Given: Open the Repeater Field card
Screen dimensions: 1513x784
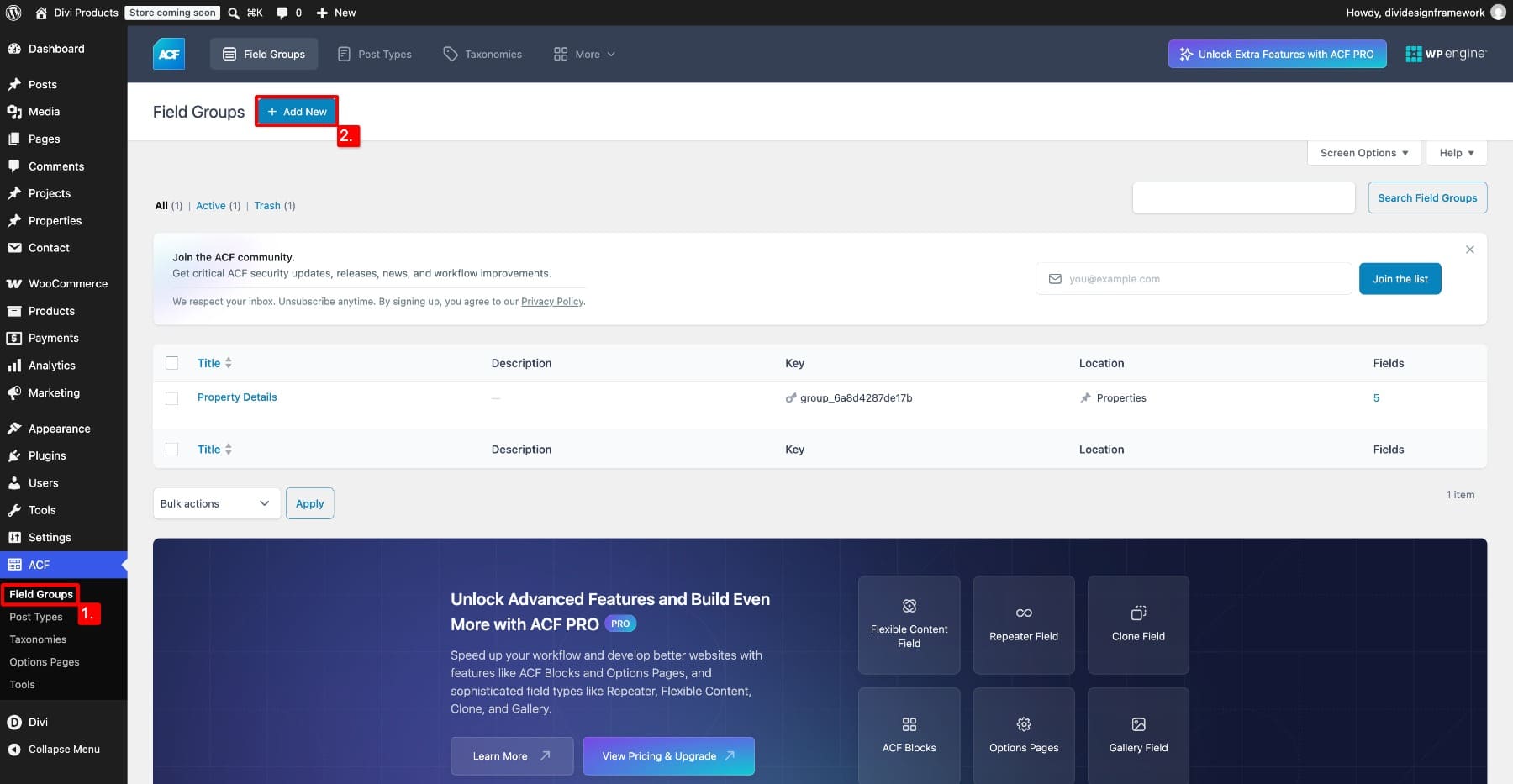Looking at the screenshot, I should (1024, 624).
